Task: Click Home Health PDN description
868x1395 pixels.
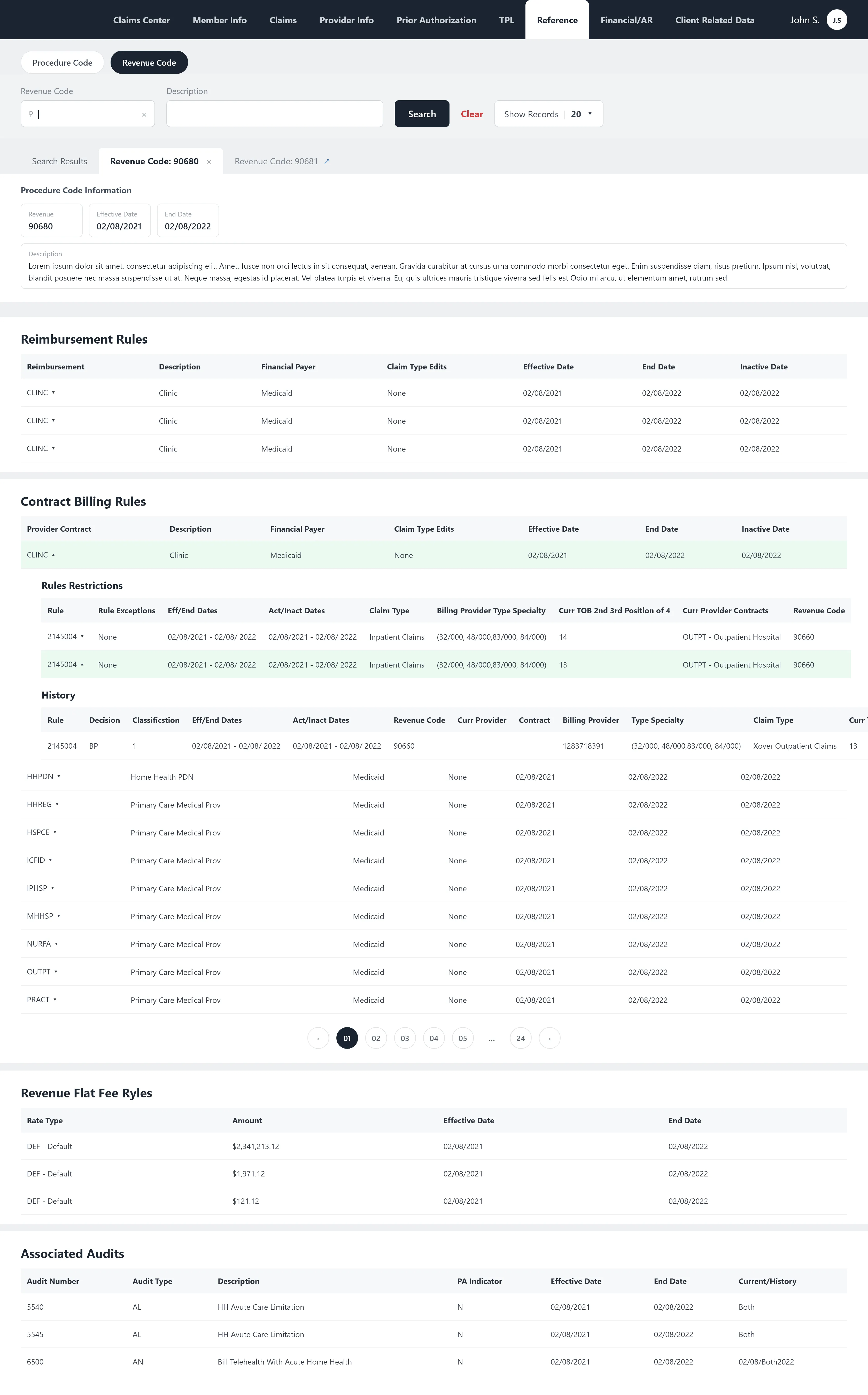Action: [162, 777]
